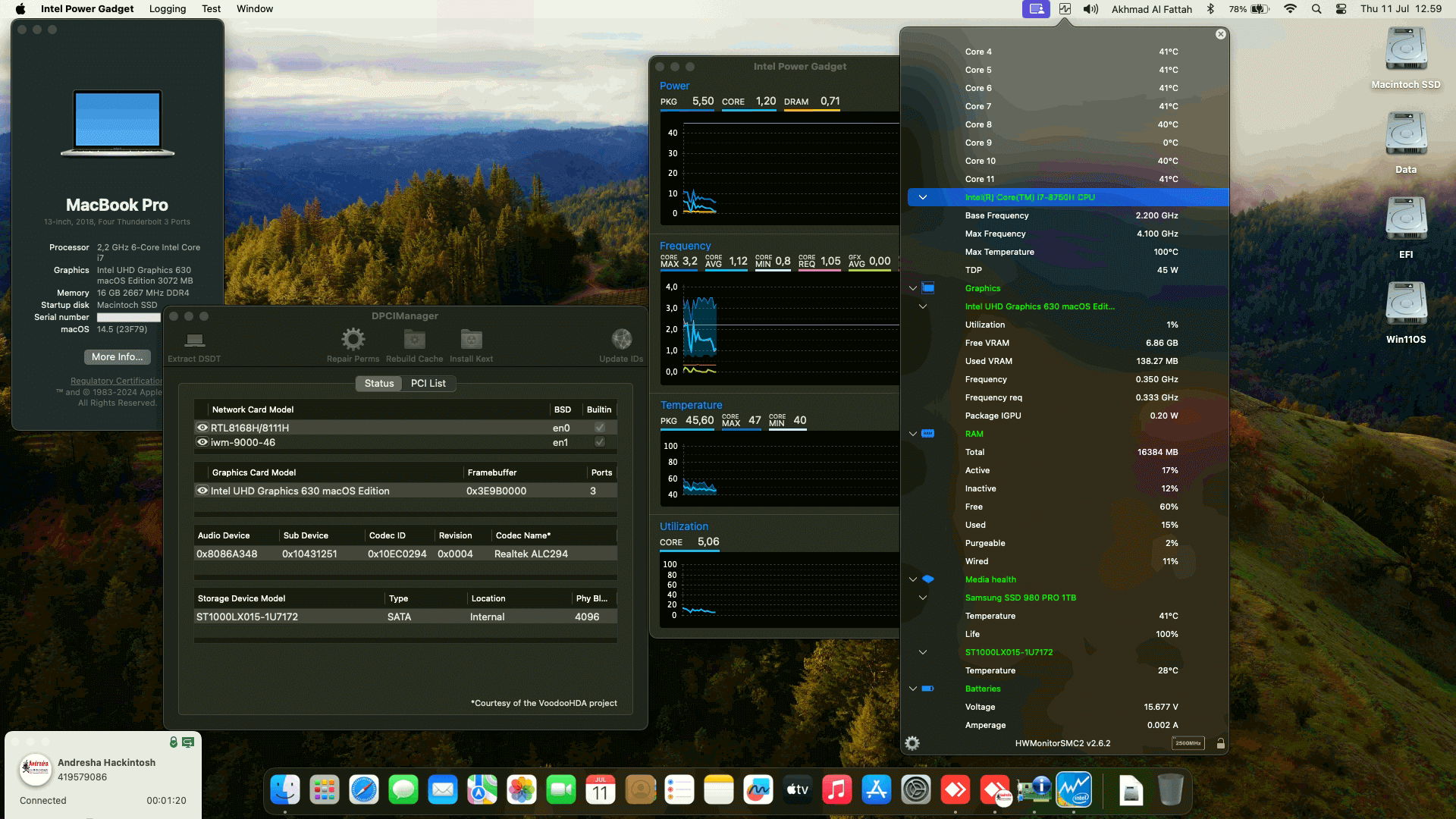This screenshot has width=1456, height=819.
Task: Collapse the Intel(R) Core(TM) i7-8750H CPU section
Action: pos(923,196)
